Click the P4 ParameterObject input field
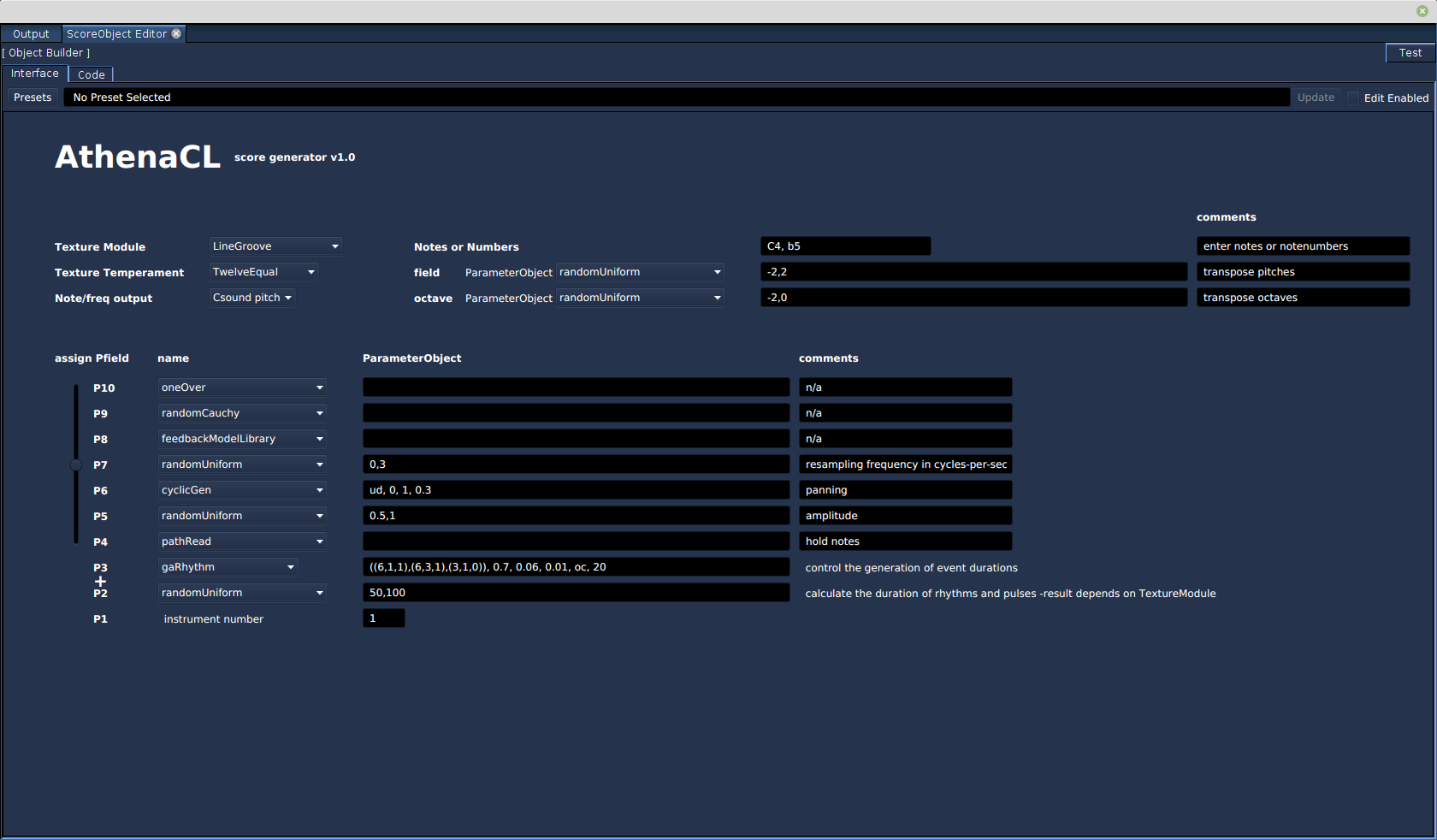Screen dimensions: 1437x840 (576, 541)
